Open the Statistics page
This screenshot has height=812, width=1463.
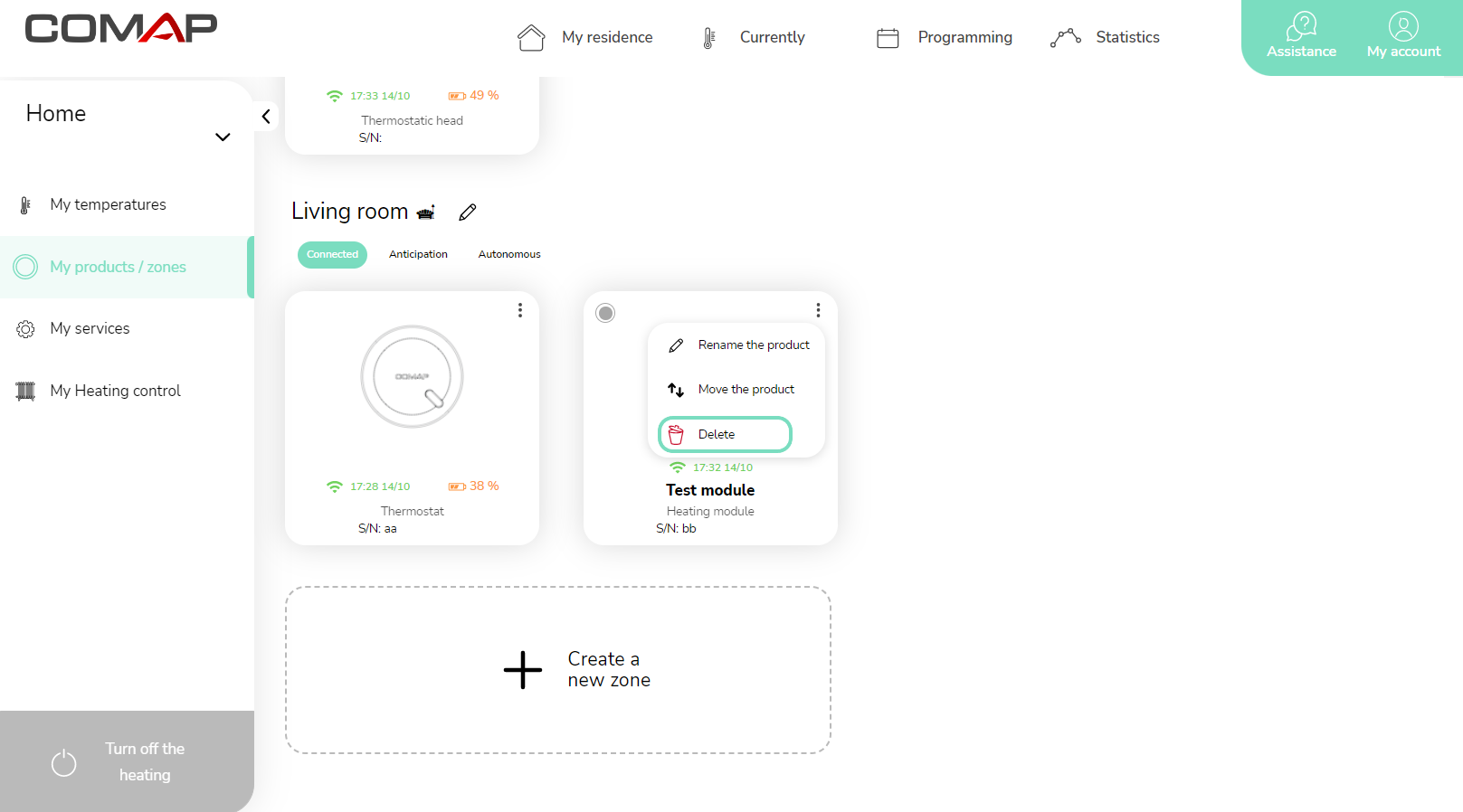(1127, 37)
